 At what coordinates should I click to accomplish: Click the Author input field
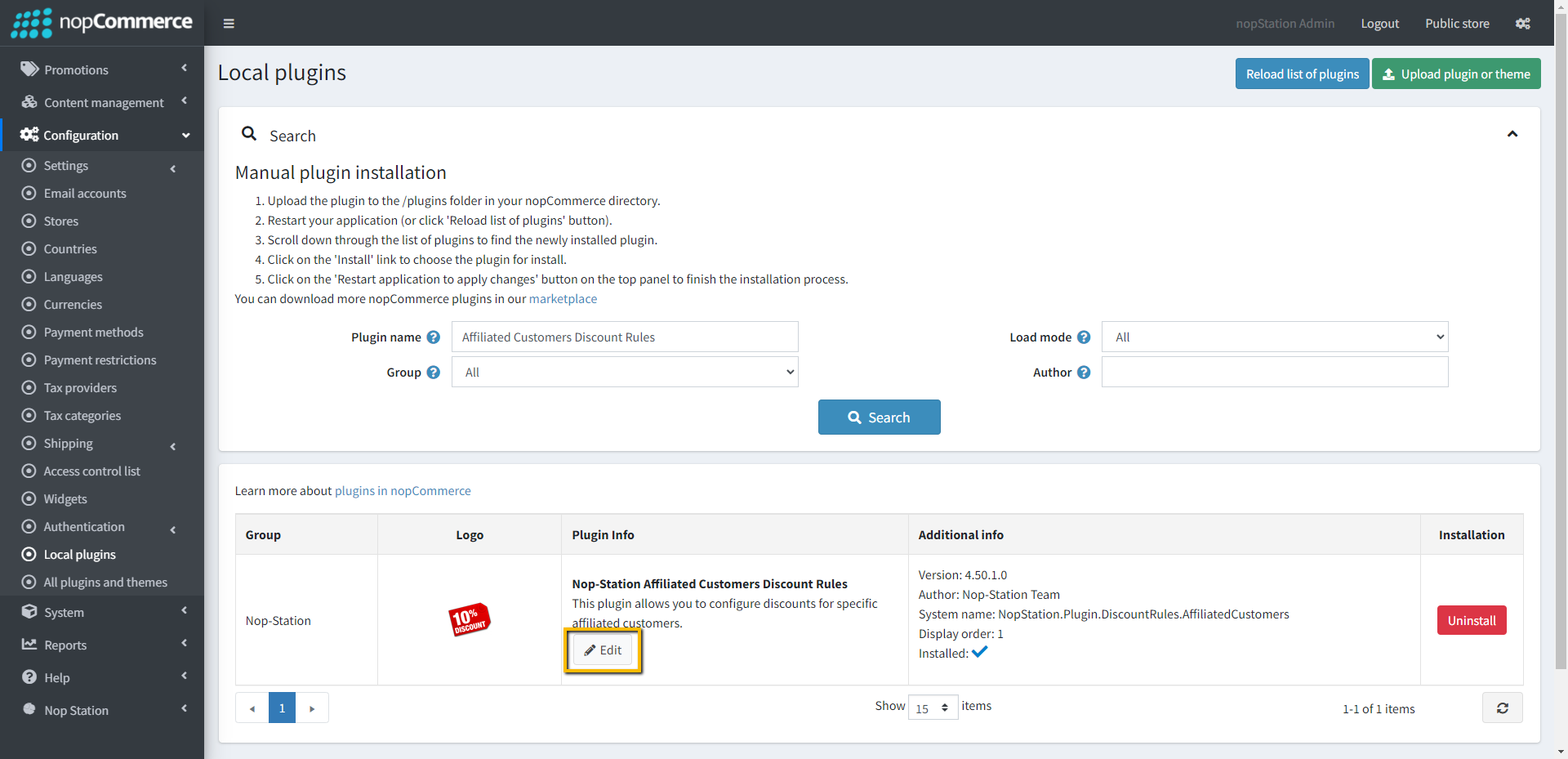point(1275,373)
